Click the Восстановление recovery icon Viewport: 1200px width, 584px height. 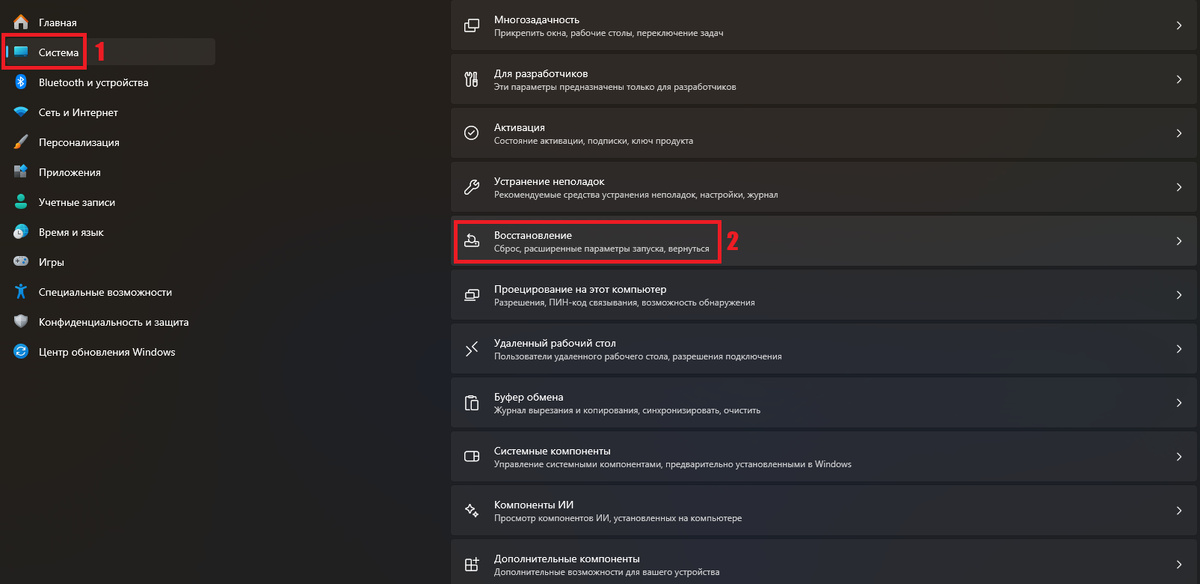[471, 241]
